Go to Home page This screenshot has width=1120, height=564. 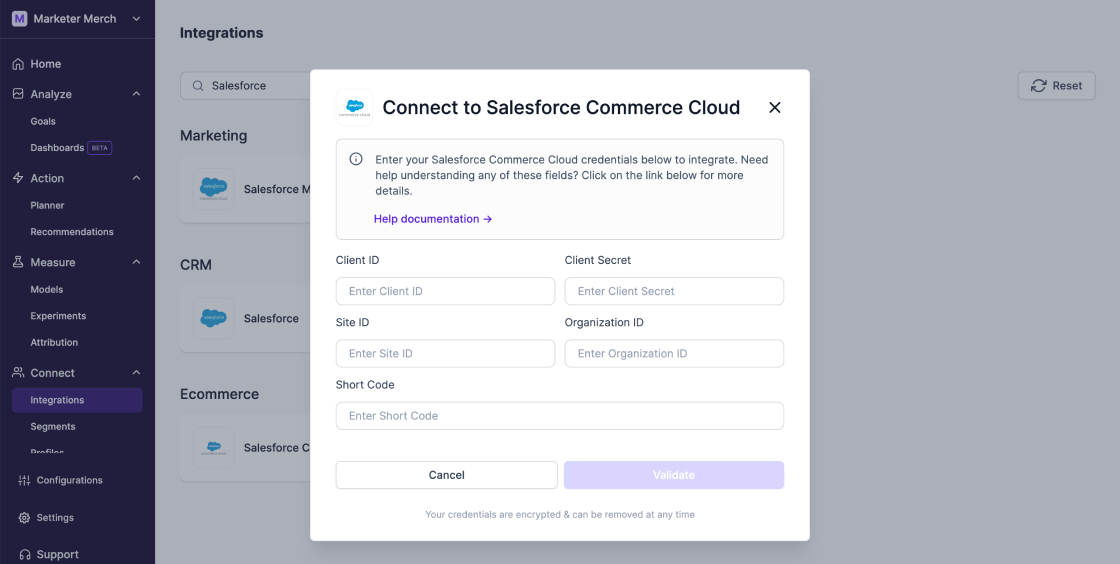[x=46, y=64]
